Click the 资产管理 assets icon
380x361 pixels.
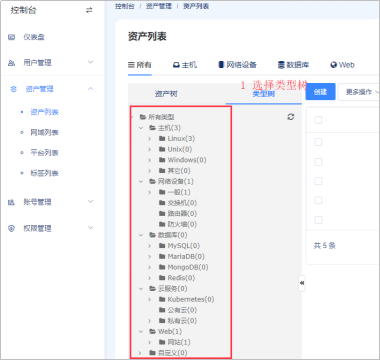click(13, 89)
